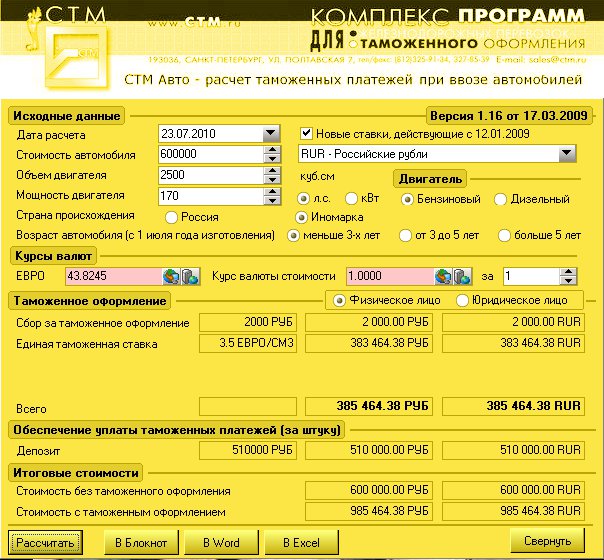Click the ЕВРО rate field showing 43.8245

coord(114,276)
